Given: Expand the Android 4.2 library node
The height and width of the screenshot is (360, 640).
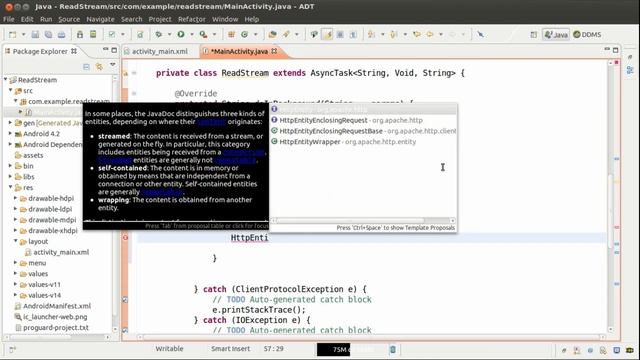Looking at the screenshot, I should tap(11, 133).
